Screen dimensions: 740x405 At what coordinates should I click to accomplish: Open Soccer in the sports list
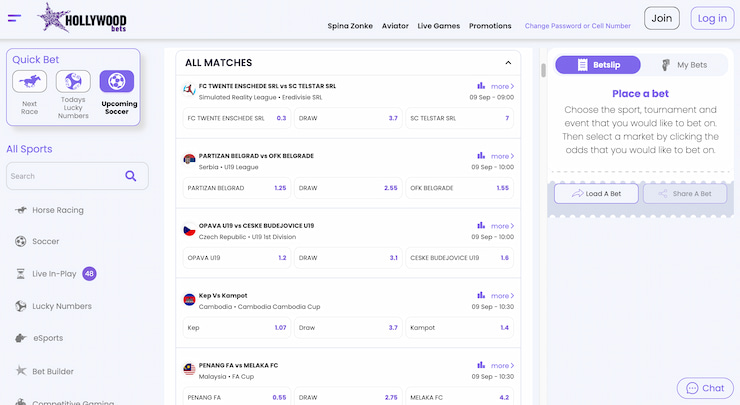tap(45, 241)
